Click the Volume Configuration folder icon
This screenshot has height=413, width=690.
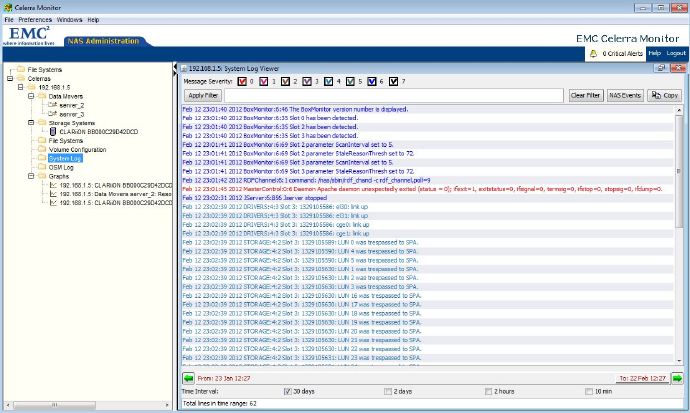tap(42, 149)
